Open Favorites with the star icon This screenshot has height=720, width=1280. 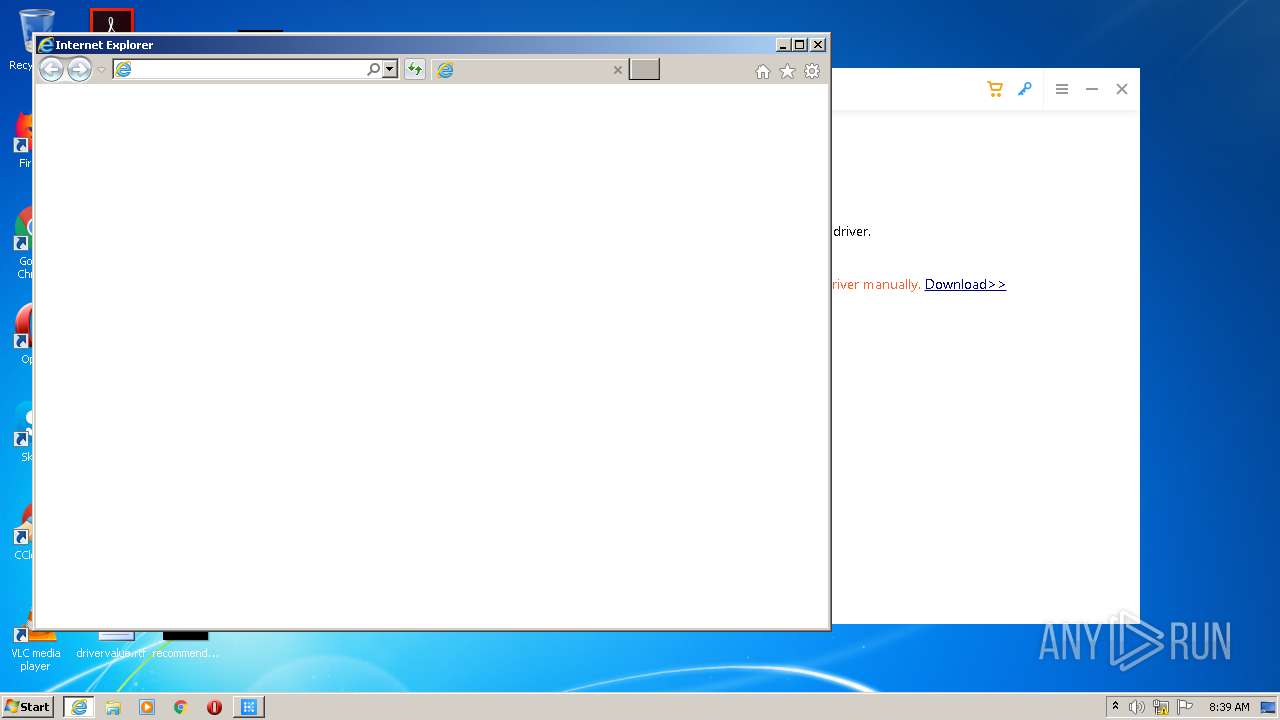tap(787, 71)
